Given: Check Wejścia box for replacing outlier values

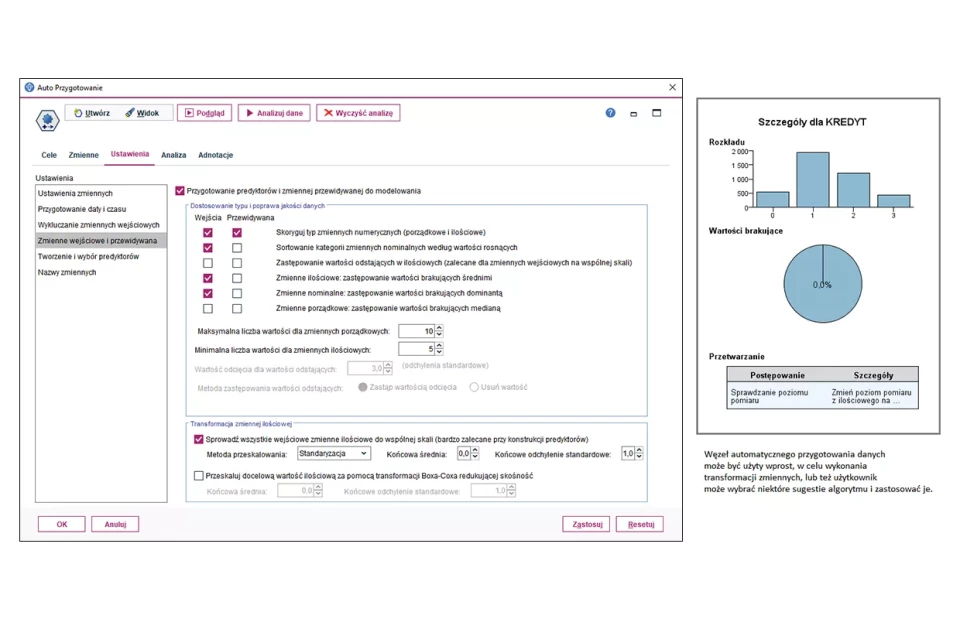Looking at the screenshot, I should (x=208, y=262).
